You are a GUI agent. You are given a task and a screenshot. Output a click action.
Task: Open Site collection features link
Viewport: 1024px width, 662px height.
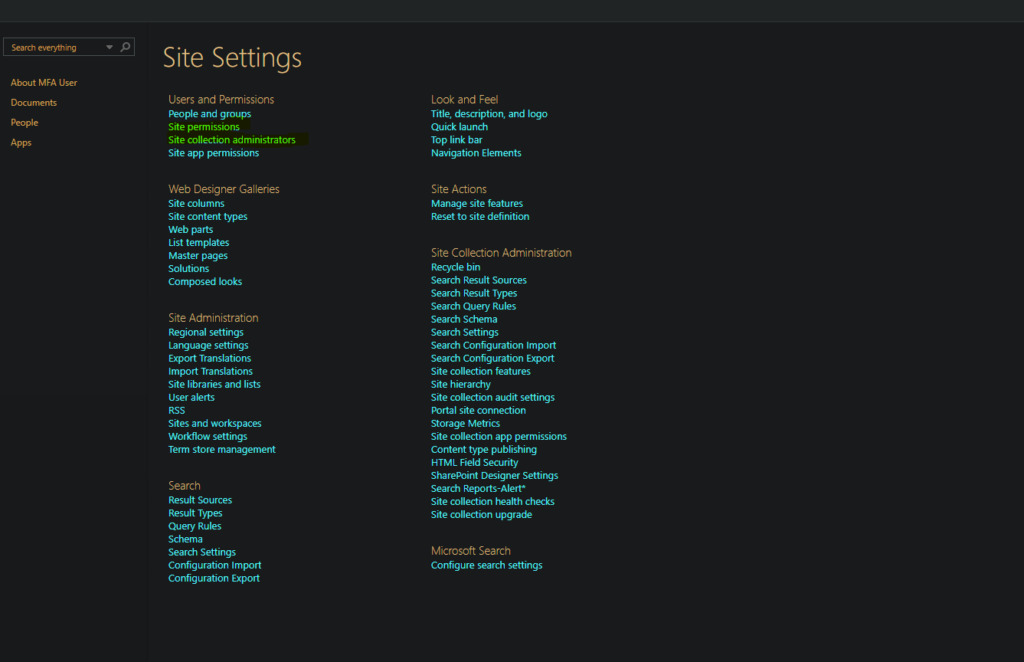[481, 371]
